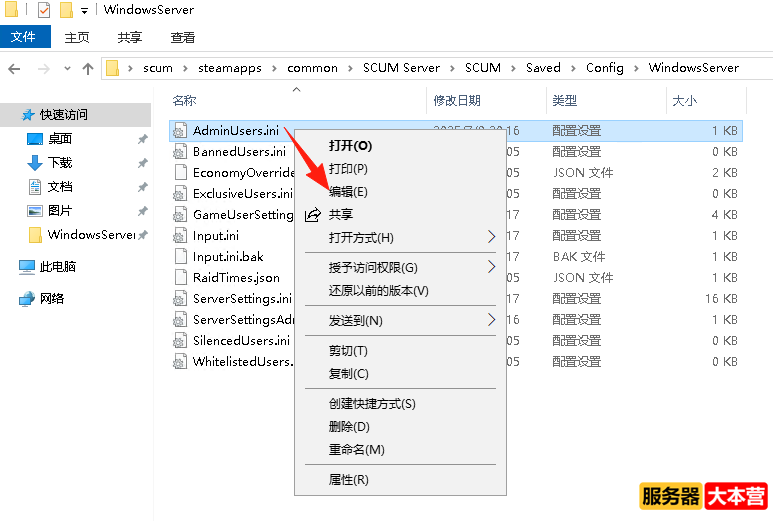
Task: Click chevron after Config in path
Action: (x=636, y=69)
